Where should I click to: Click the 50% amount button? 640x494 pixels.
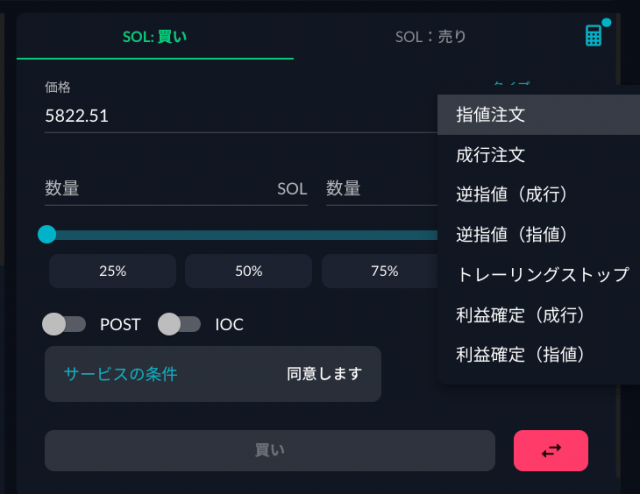pyautogui.click(x=249, y=271)
